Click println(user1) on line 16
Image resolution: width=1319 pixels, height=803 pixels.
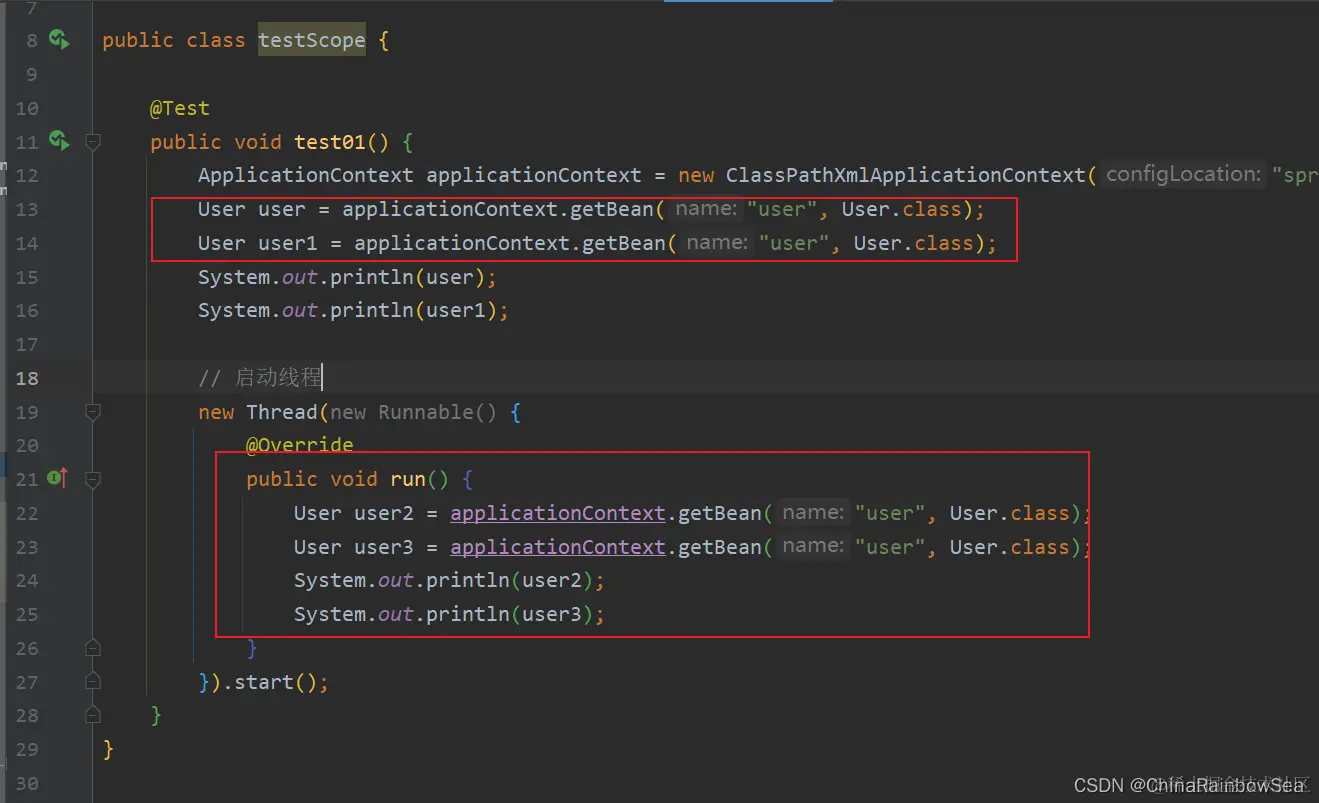413,310
